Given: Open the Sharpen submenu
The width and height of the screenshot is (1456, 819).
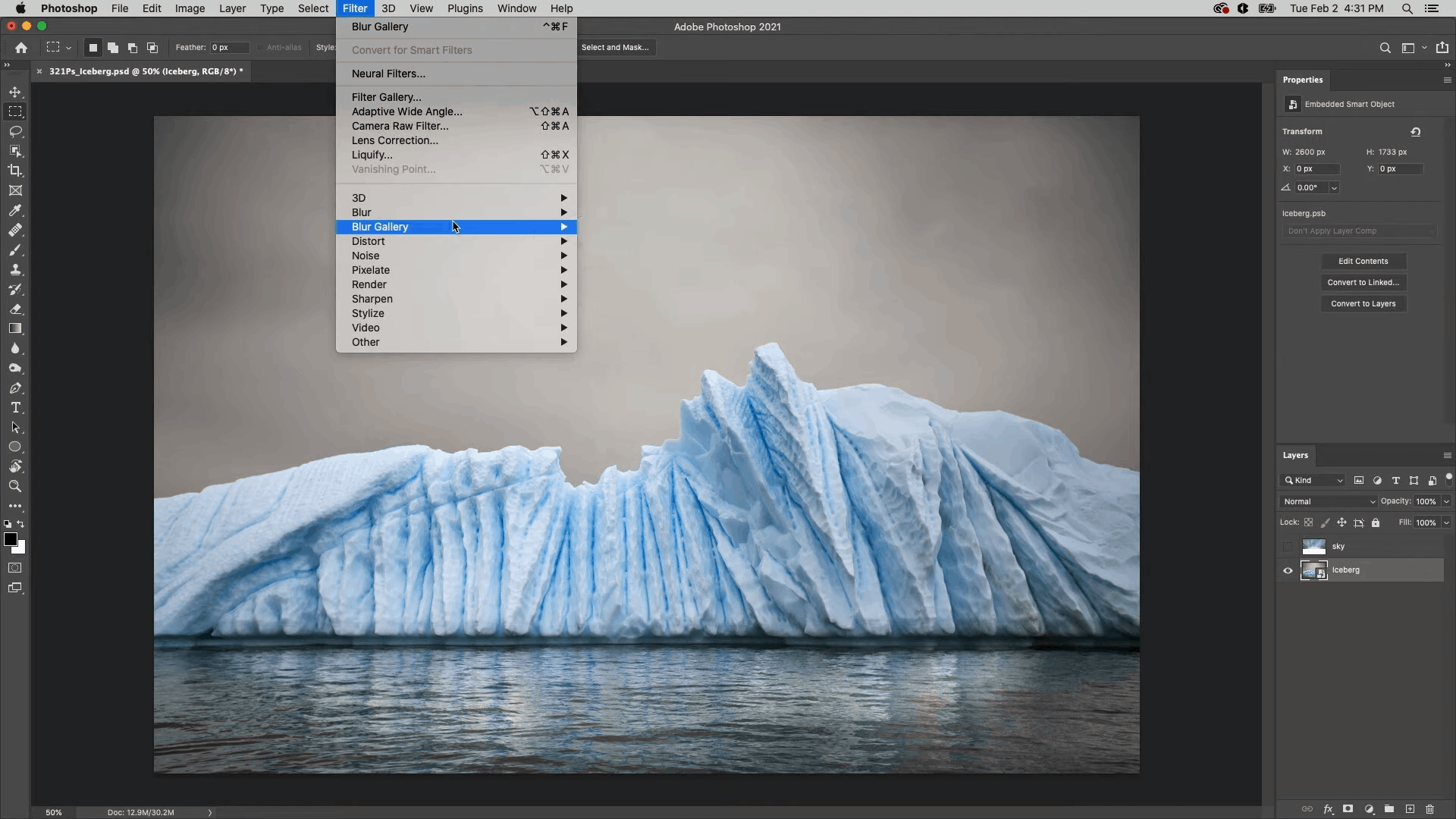Looking at the screenshot, I should [457, 299].
